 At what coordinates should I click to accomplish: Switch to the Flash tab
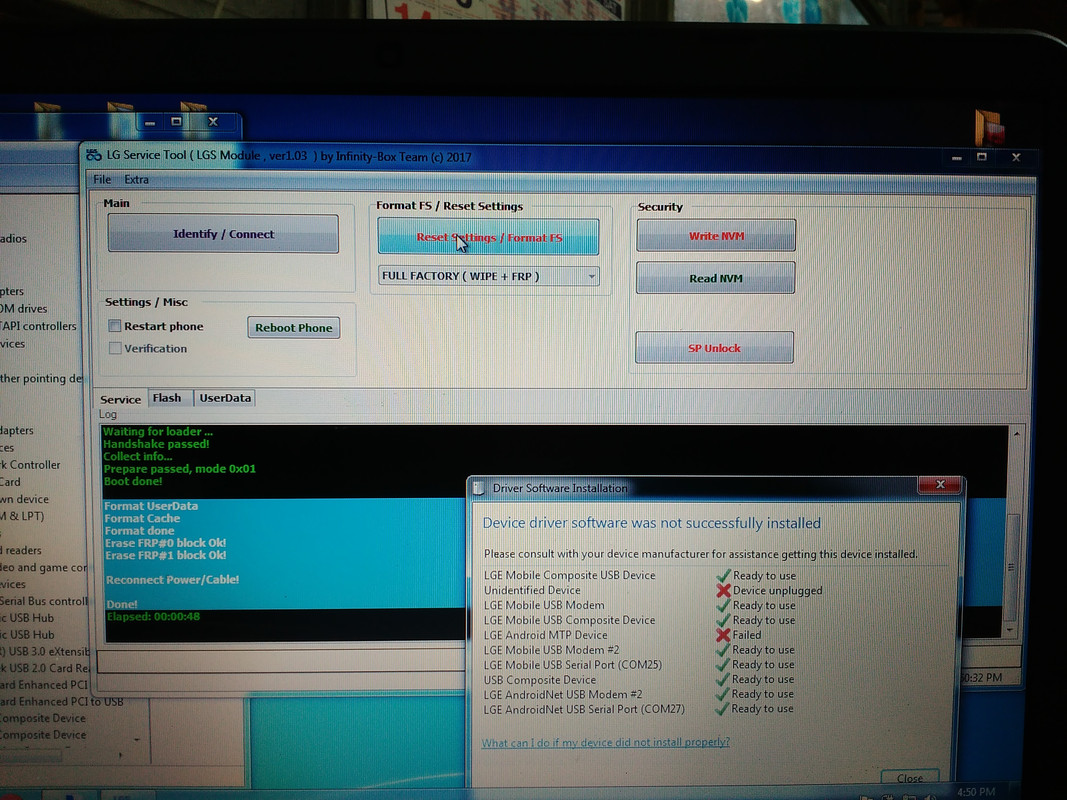167,398
